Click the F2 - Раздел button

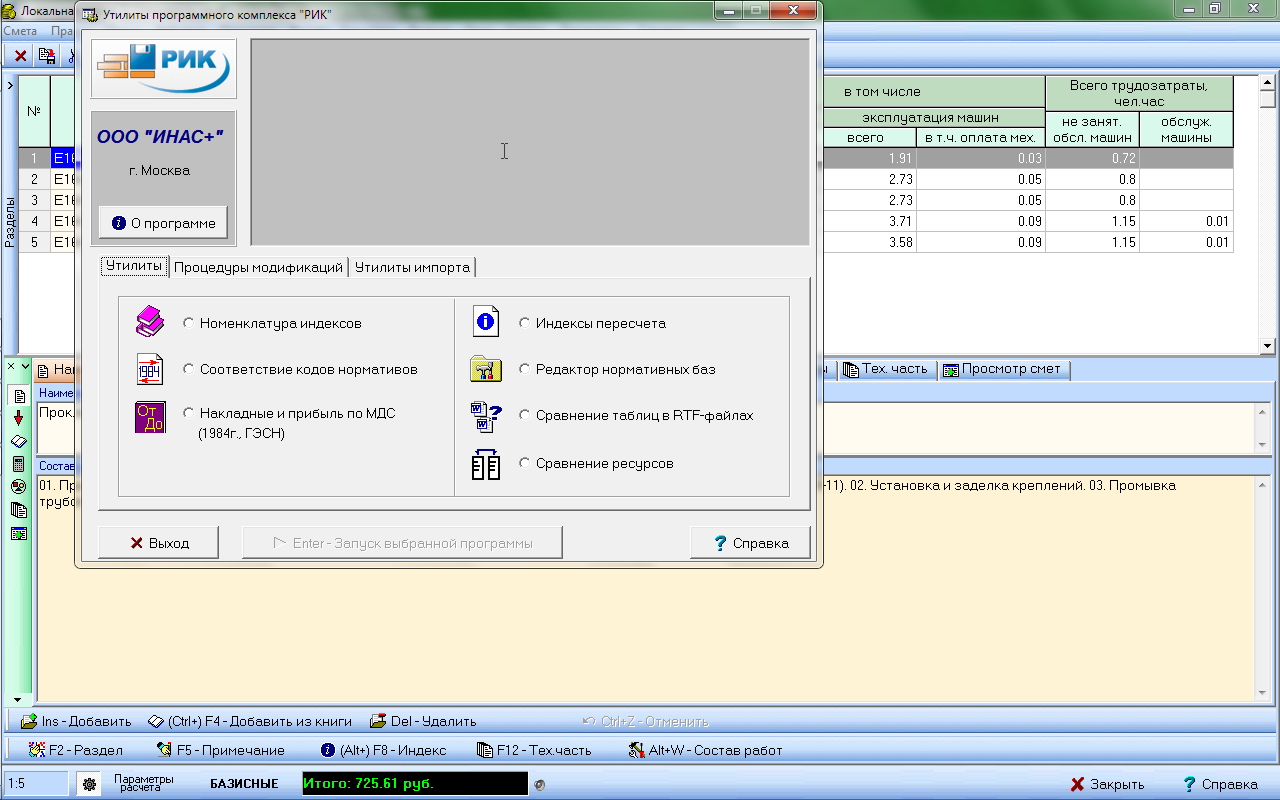[x=76, y=750]
